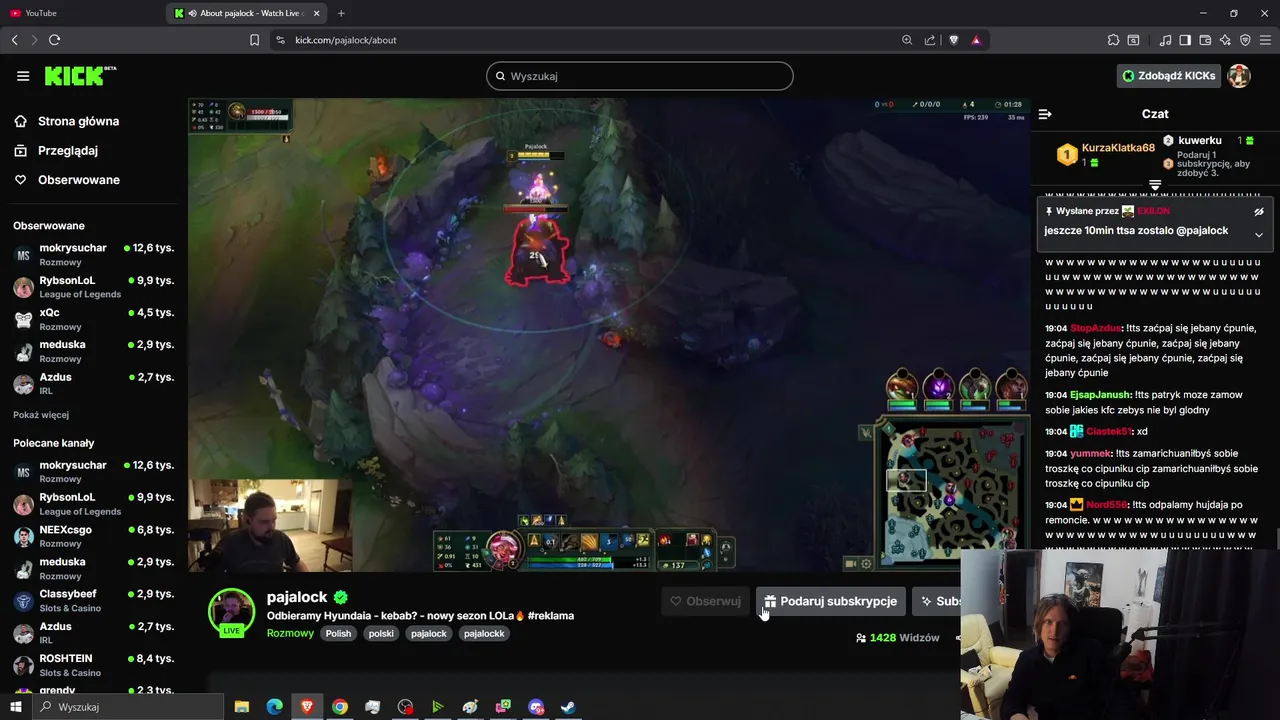Click the Kick Wyszukaj search field
Image resolution: width=1280 pixels, height=720 pixels.
[640, 76]
